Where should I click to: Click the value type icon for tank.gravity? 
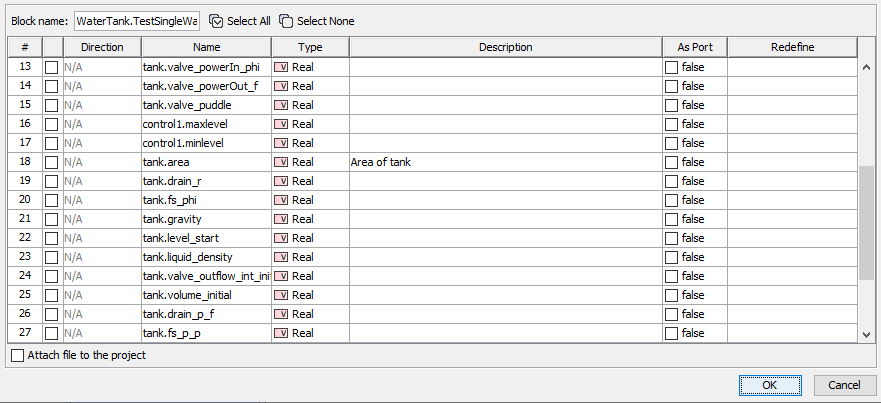click(x=281, y=219)
